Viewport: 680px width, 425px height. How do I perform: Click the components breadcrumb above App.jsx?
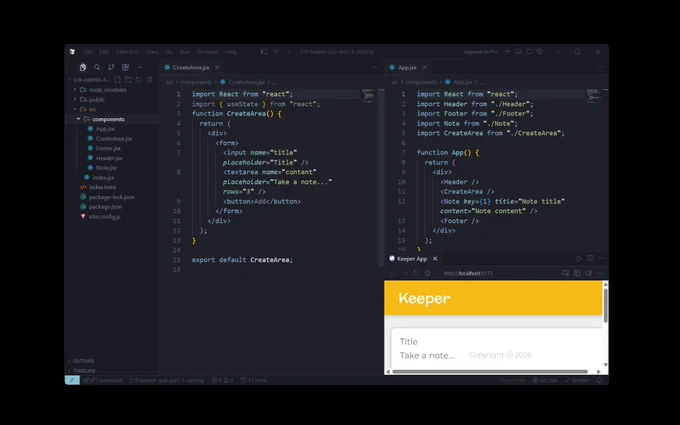point(421,82)
